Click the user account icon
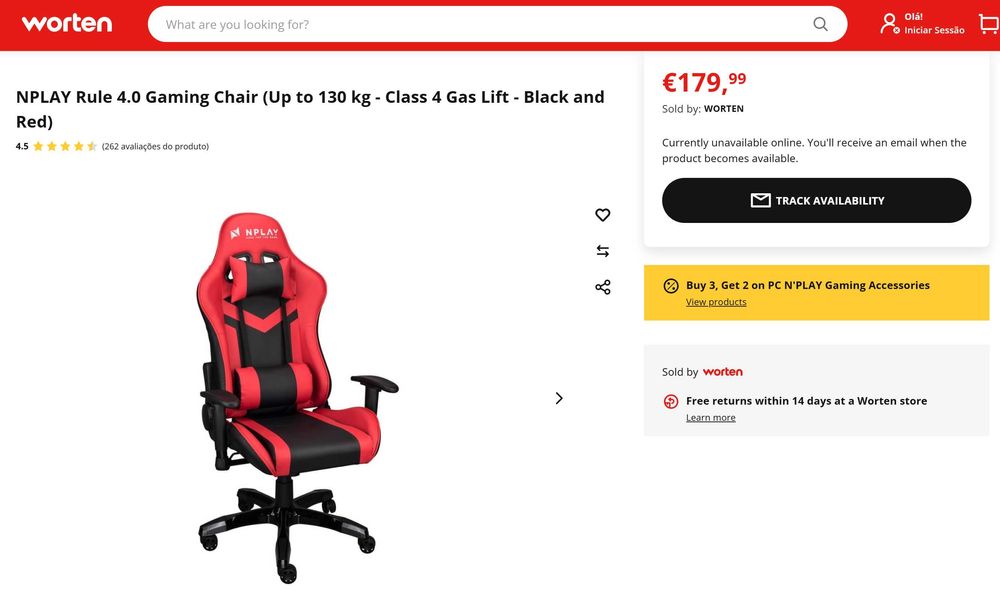This screenshot has height=590, width=1000. click(889, 24)
